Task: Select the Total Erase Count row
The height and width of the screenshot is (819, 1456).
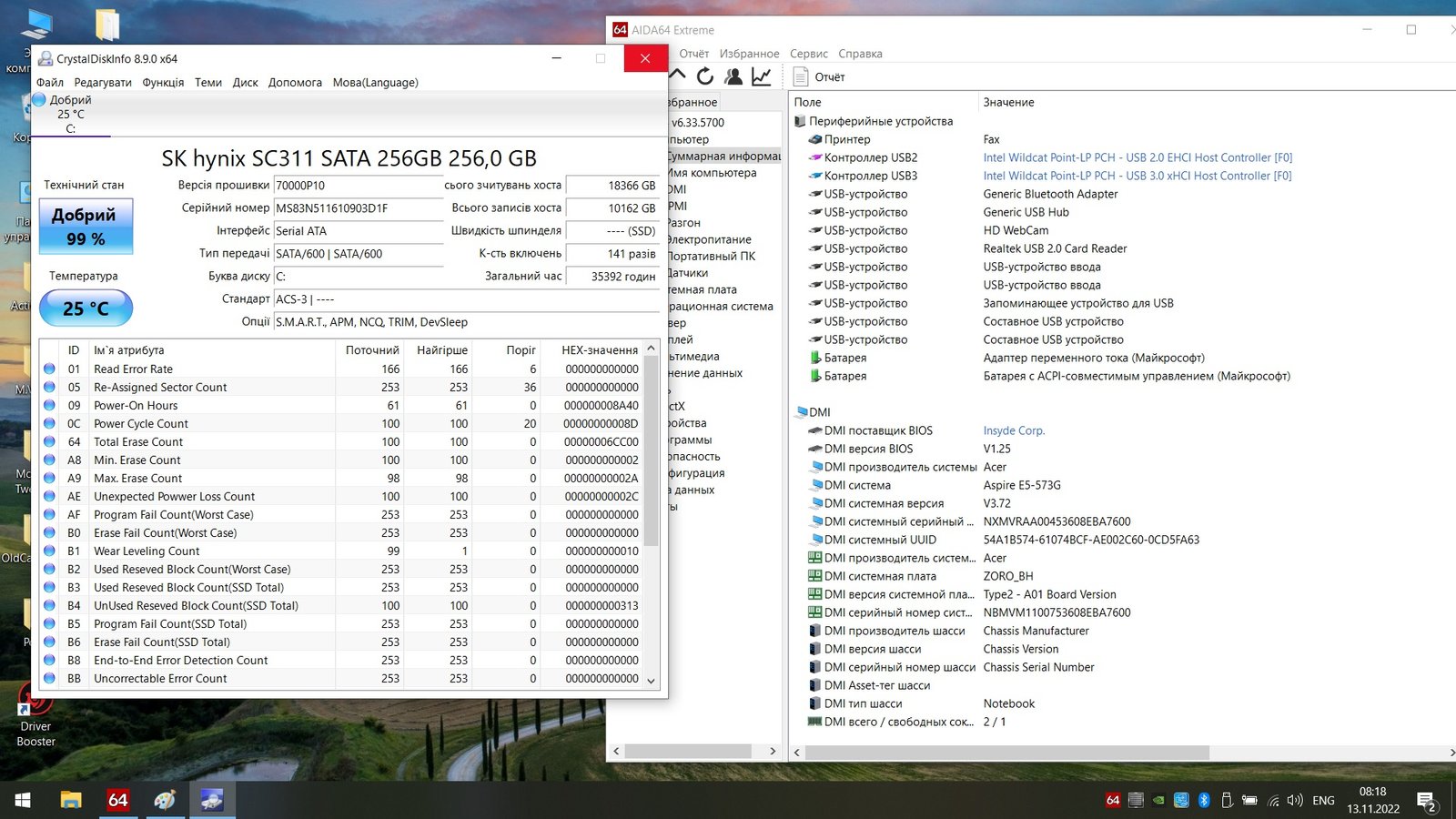Action: pyautogui.click(x=341, y=441)
